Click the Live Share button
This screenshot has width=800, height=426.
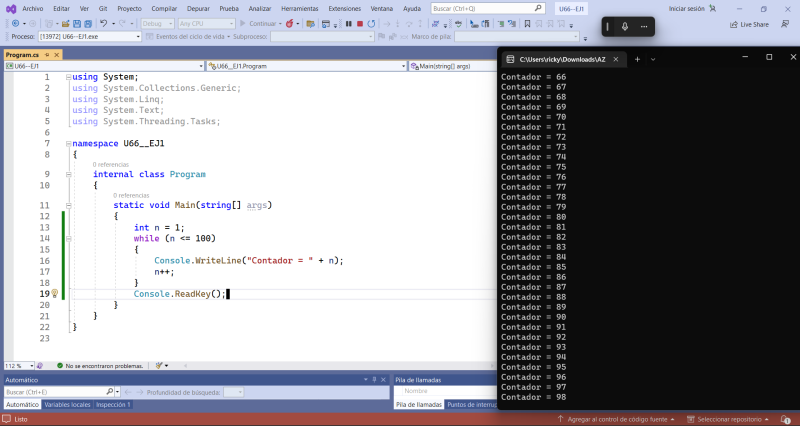point(748,23)
